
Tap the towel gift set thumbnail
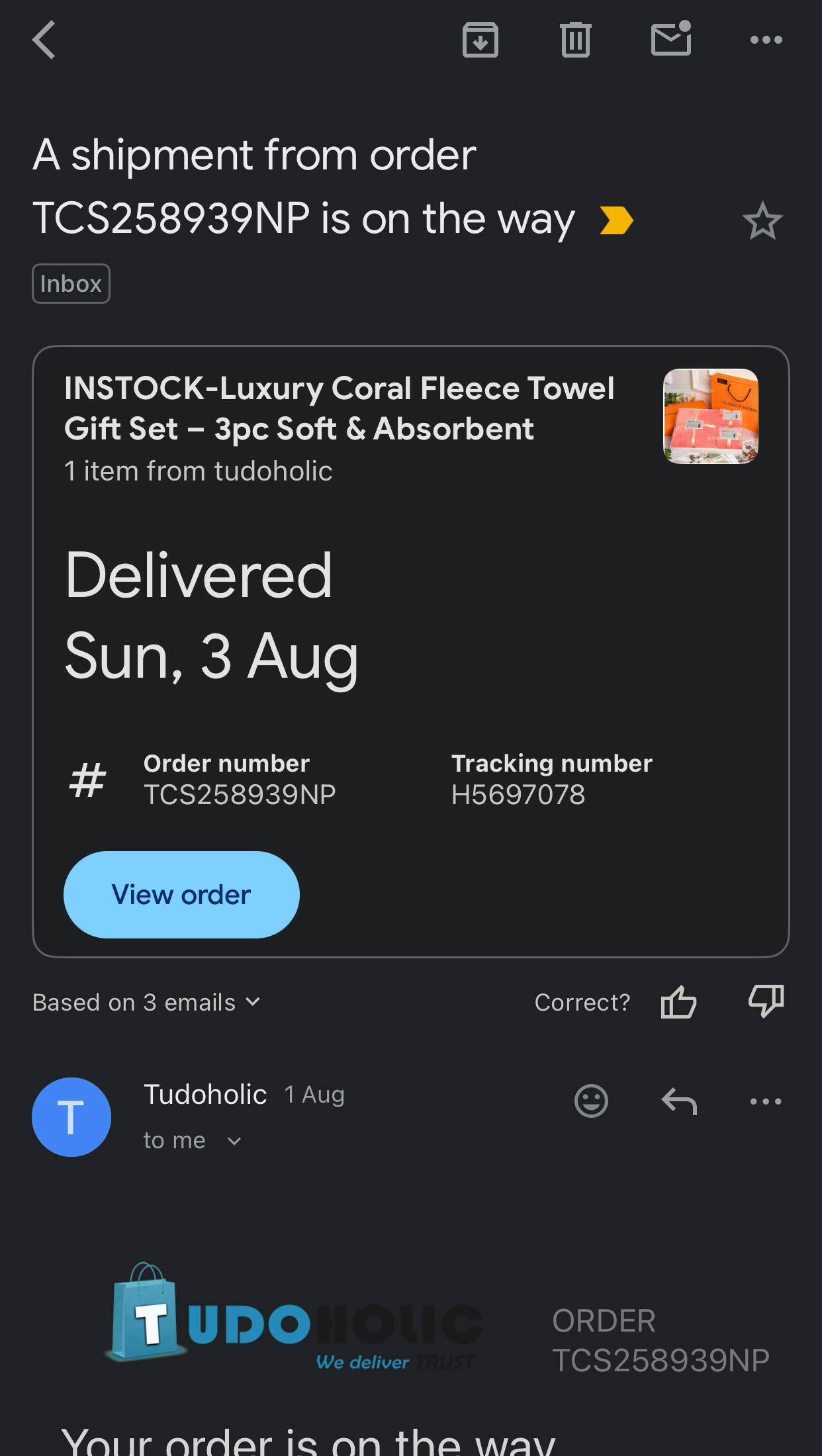pyautogui.click(x=711, y=416)
